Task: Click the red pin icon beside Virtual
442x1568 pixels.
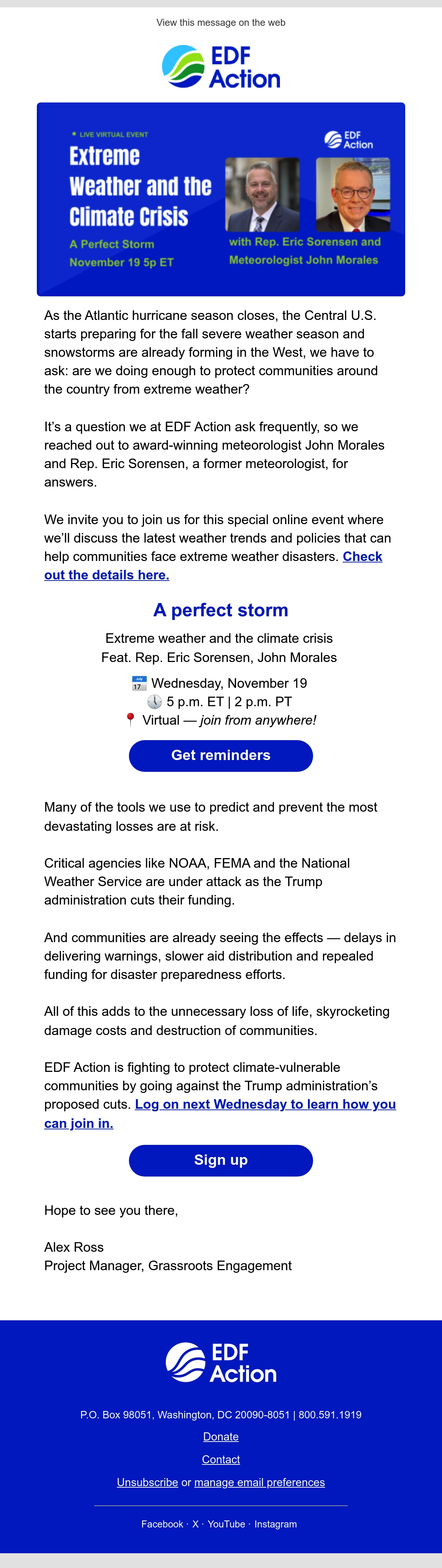Action: click(130, 720)
